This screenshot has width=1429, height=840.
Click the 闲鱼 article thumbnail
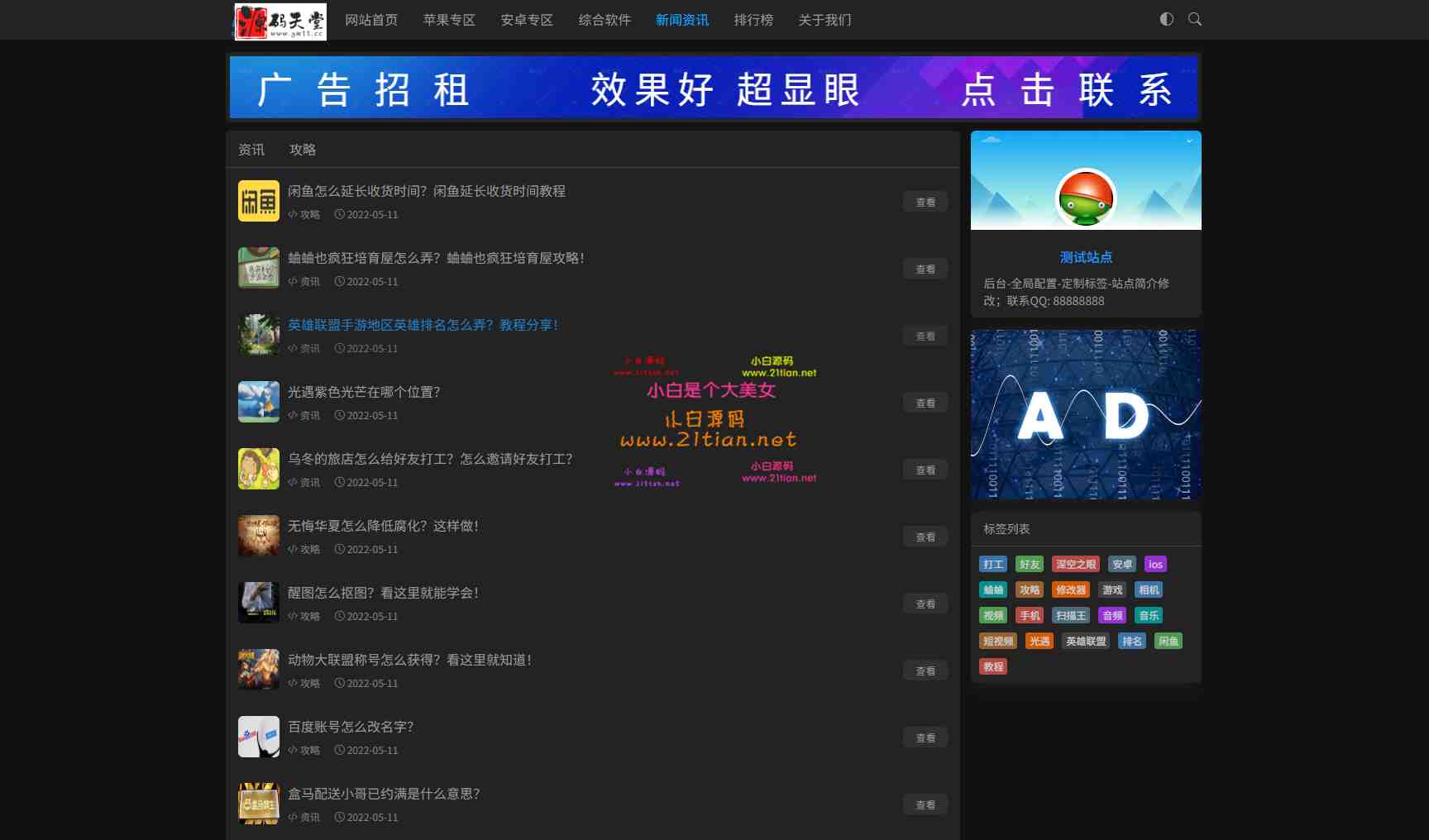(258, 201)
